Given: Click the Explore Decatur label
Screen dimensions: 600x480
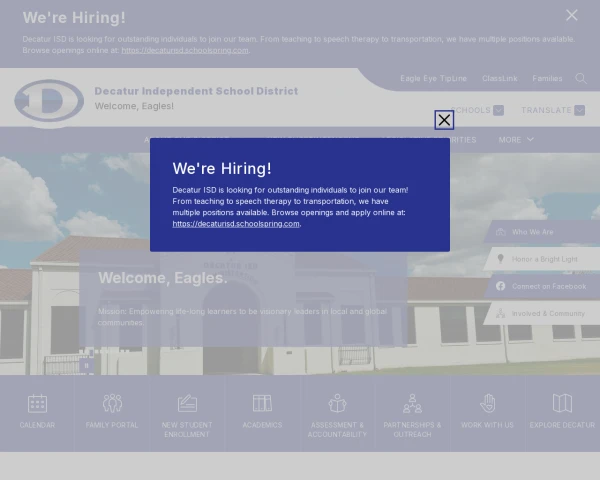Looking at the screenshot, I should pos(562,425).
